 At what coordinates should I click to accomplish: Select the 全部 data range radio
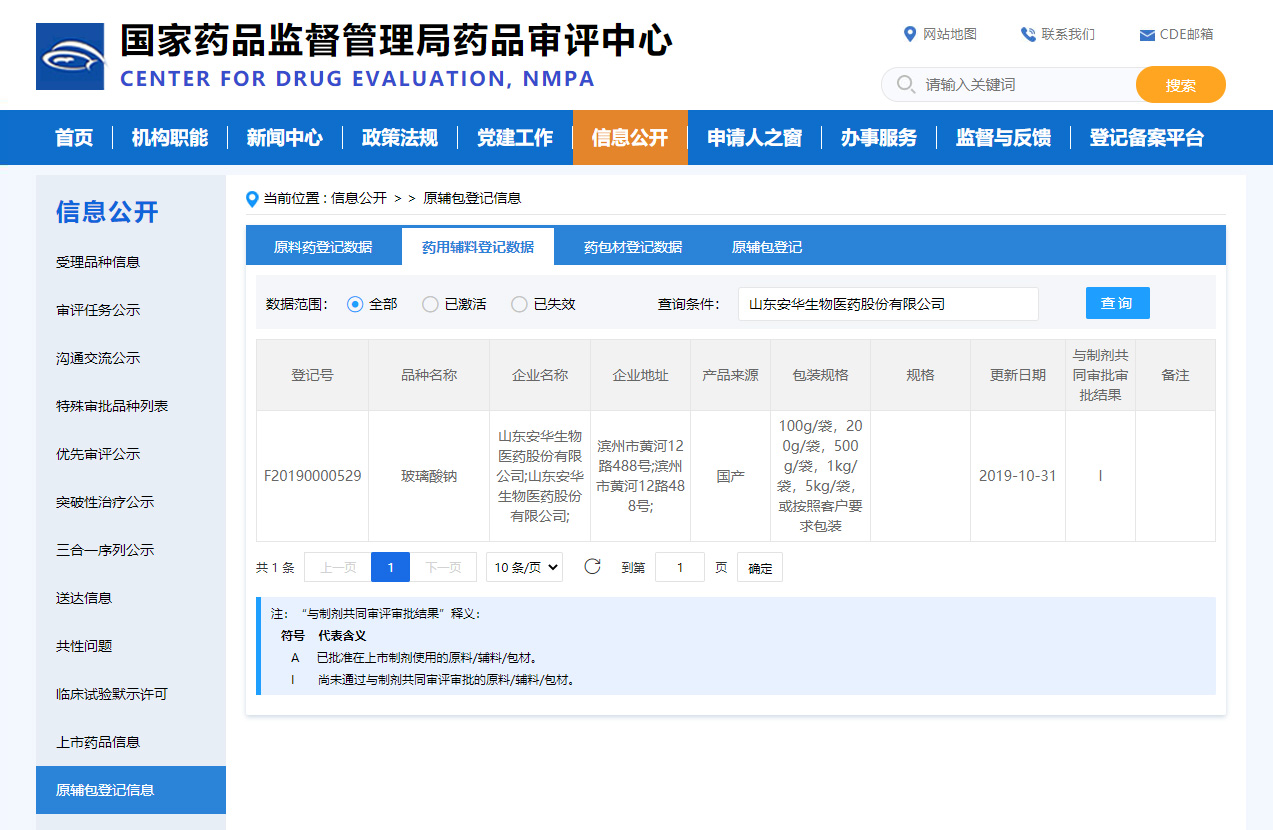(x=355, y=304)
